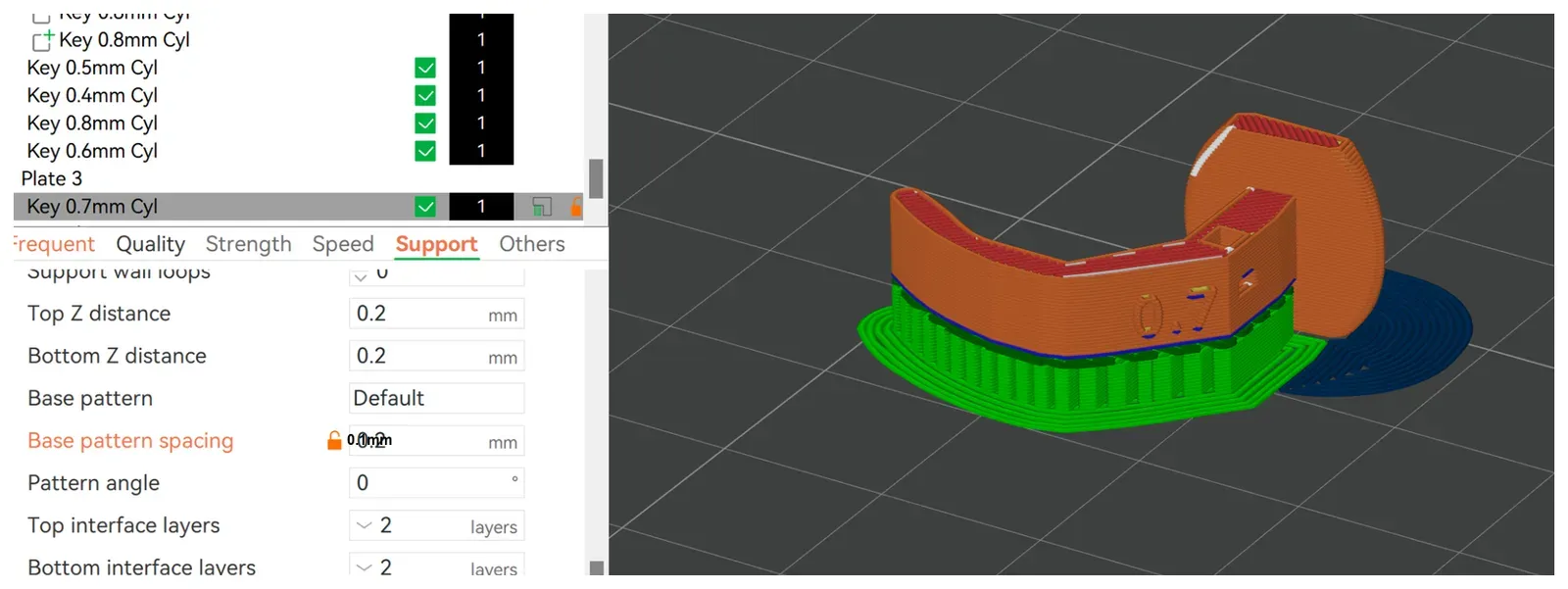This screenshot has width=1568, height=589.
Task: Open the Base pattern Default combo box
Action: point(436,398)
